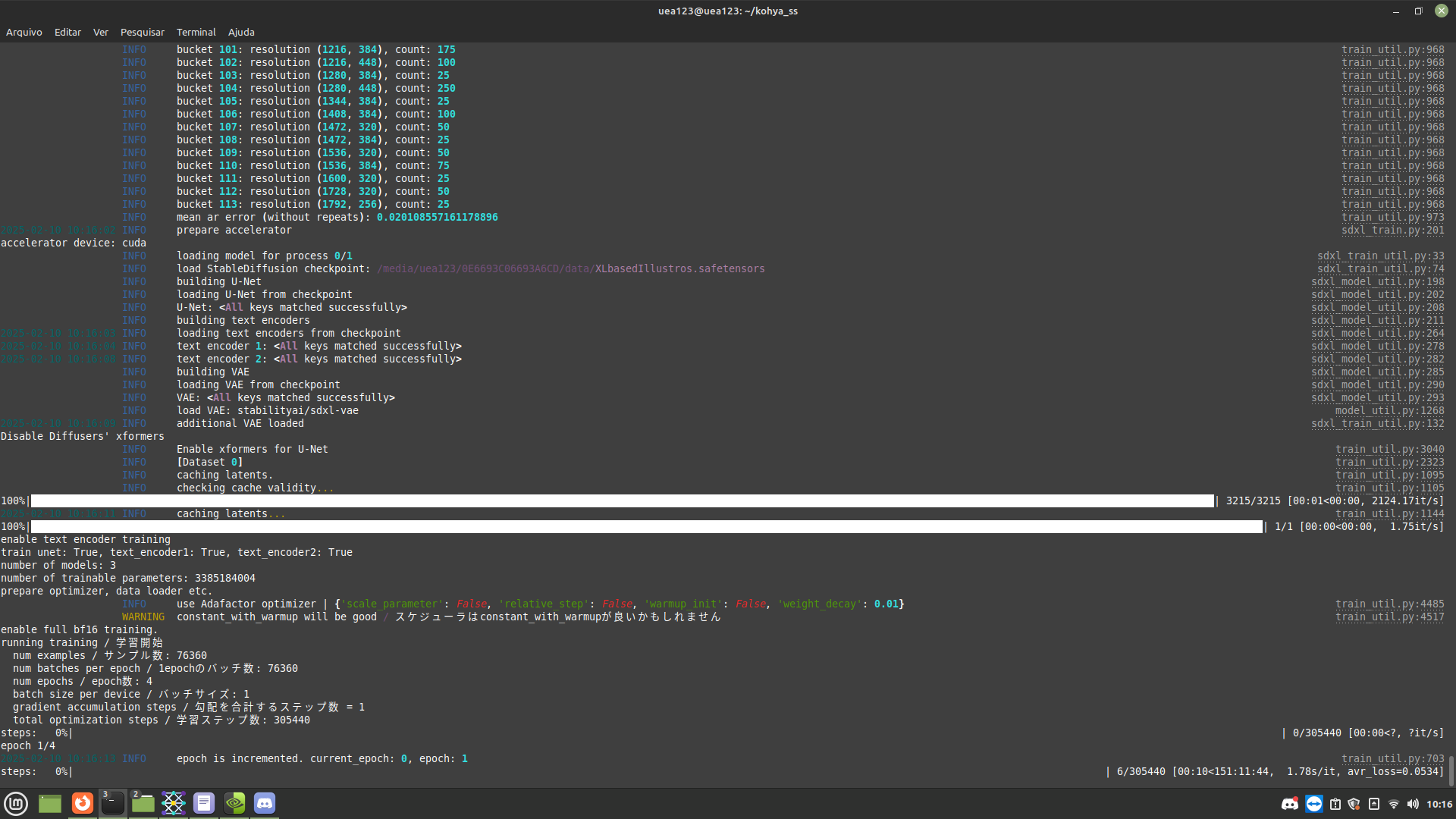Image resolution: width=1456 pixels, height=819 pixels.
Task: Open the Arquivo menu
Action: [x=24, y=32]
